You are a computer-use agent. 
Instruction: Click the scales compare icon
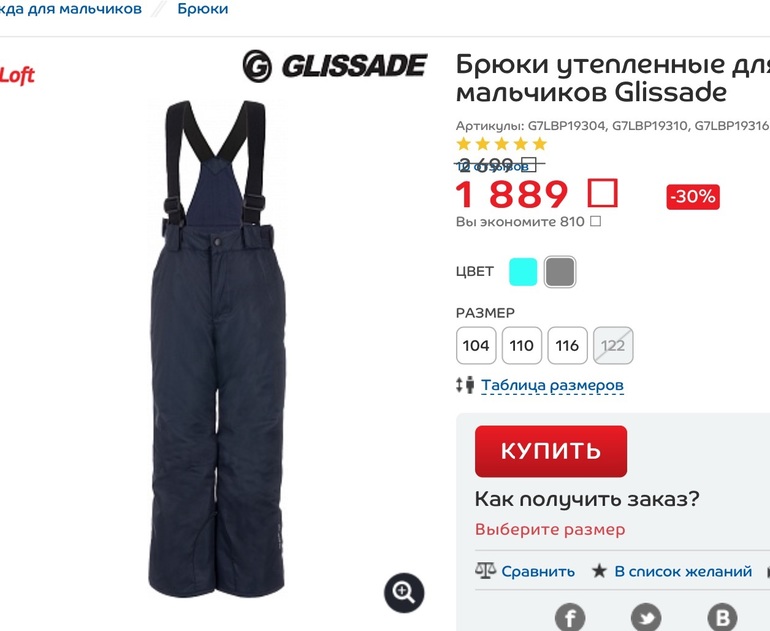(x=485, y=571)
